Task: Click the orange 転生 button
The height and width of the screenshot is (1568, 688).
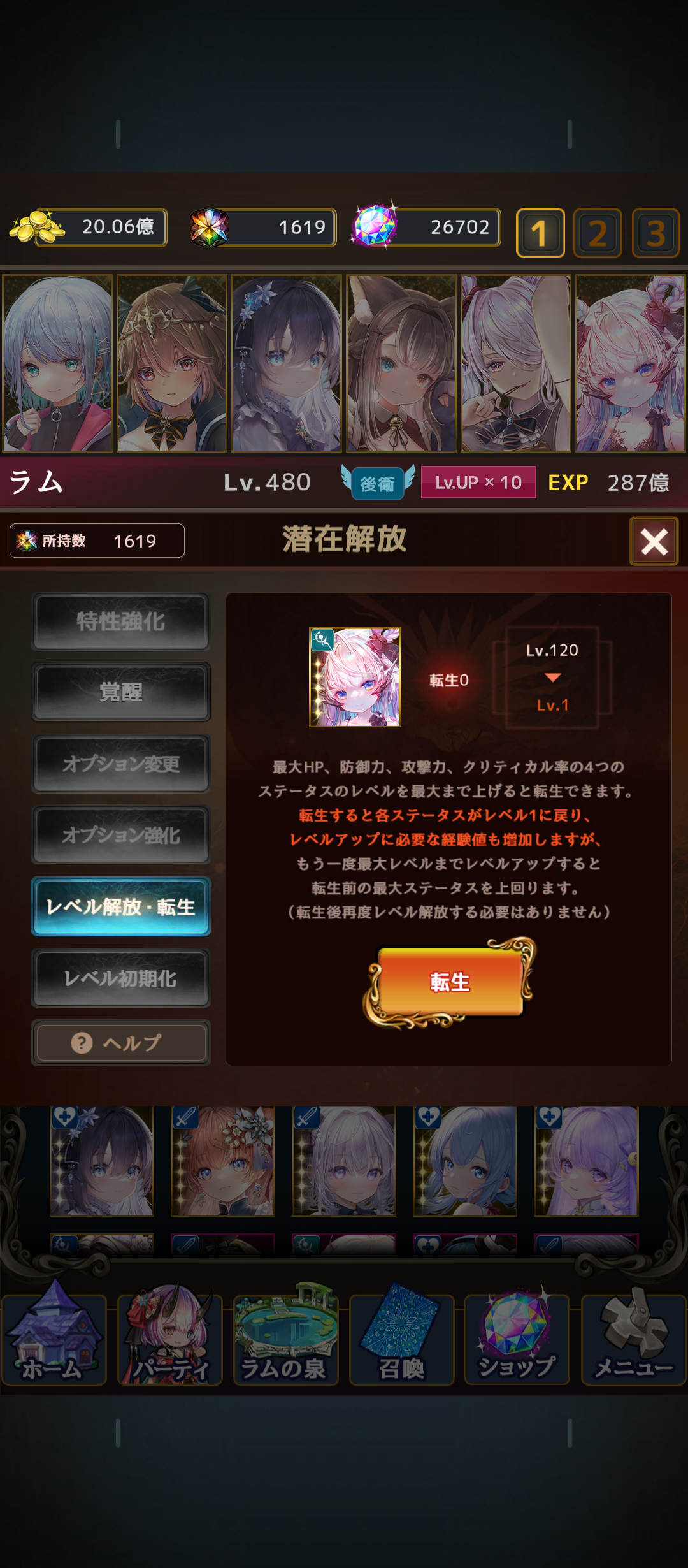Action: tap(450, 982)
